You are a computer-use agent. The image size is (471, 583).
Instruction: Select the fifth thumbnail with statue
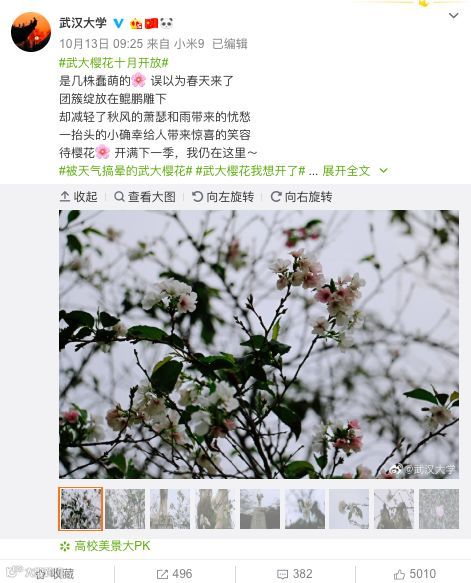[260, 509]
